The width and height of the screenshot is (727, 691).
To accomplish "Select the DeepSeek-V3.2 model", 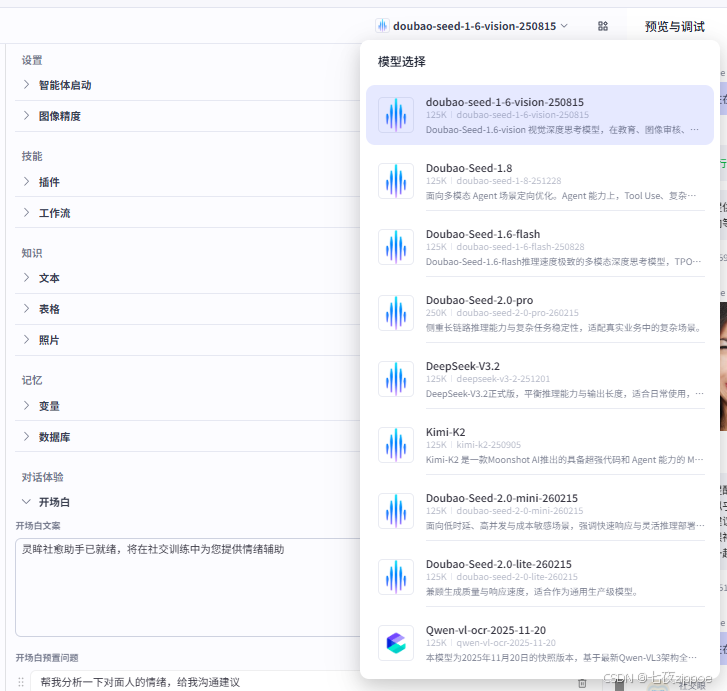I will point(540,379).
